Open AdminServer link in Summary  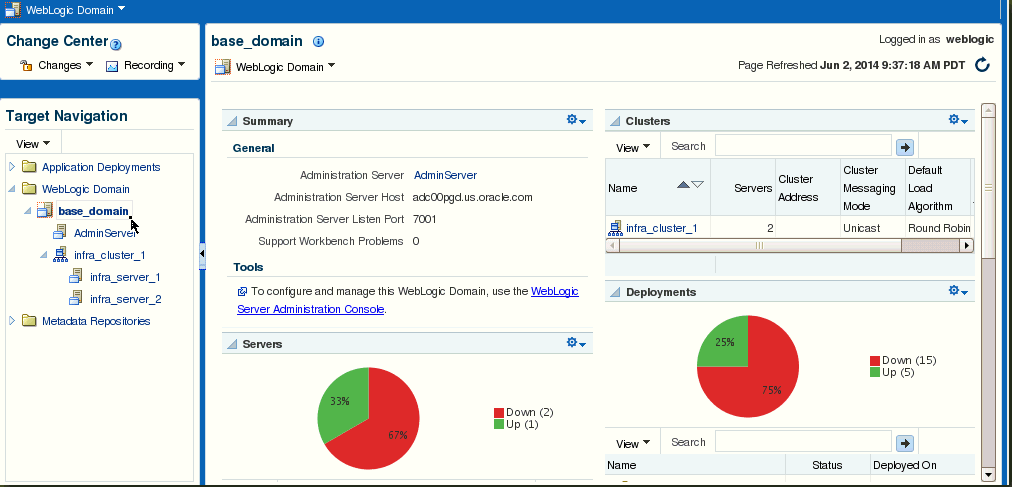click(445, 175)
